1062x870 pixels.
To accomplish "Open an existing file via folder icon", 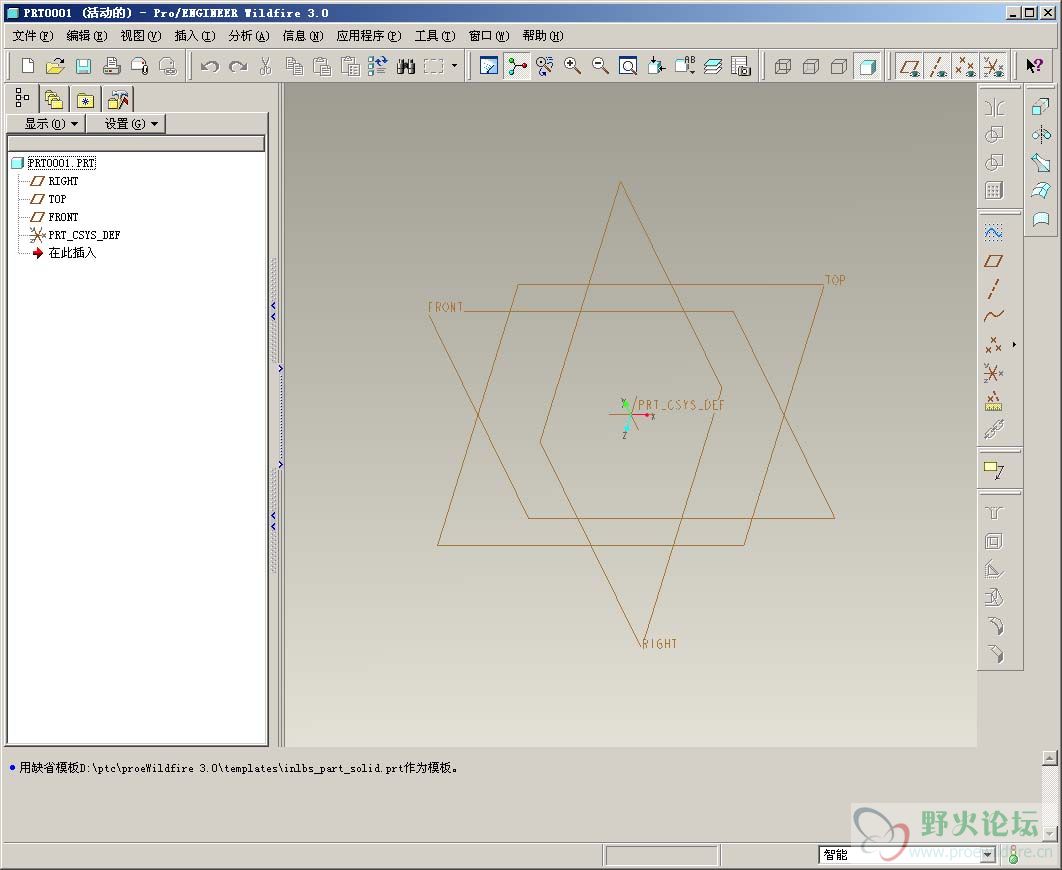I will (56, 66).
